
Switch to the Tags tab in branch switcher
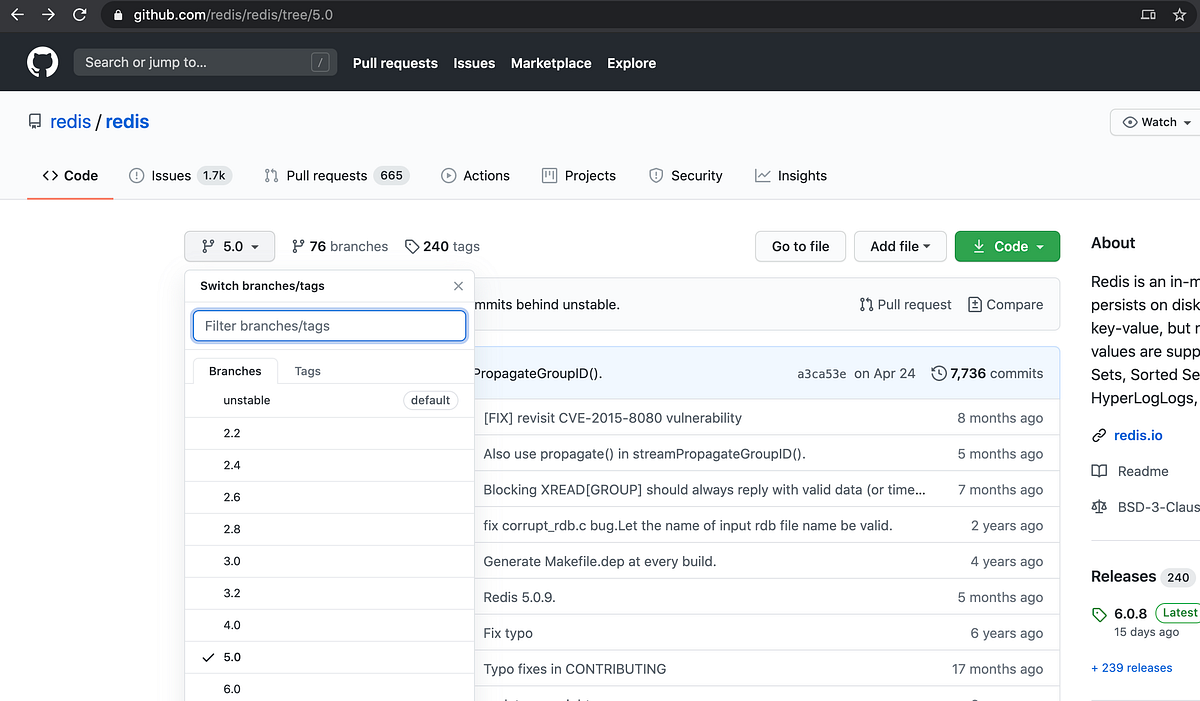point(306,371)
